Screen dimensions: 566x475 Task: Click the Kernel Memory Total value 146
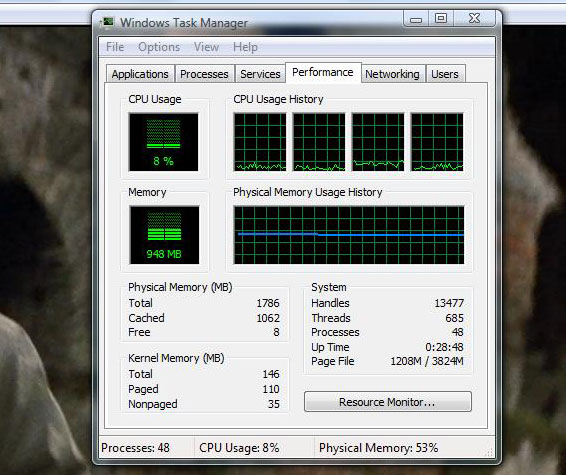(271, 374)
